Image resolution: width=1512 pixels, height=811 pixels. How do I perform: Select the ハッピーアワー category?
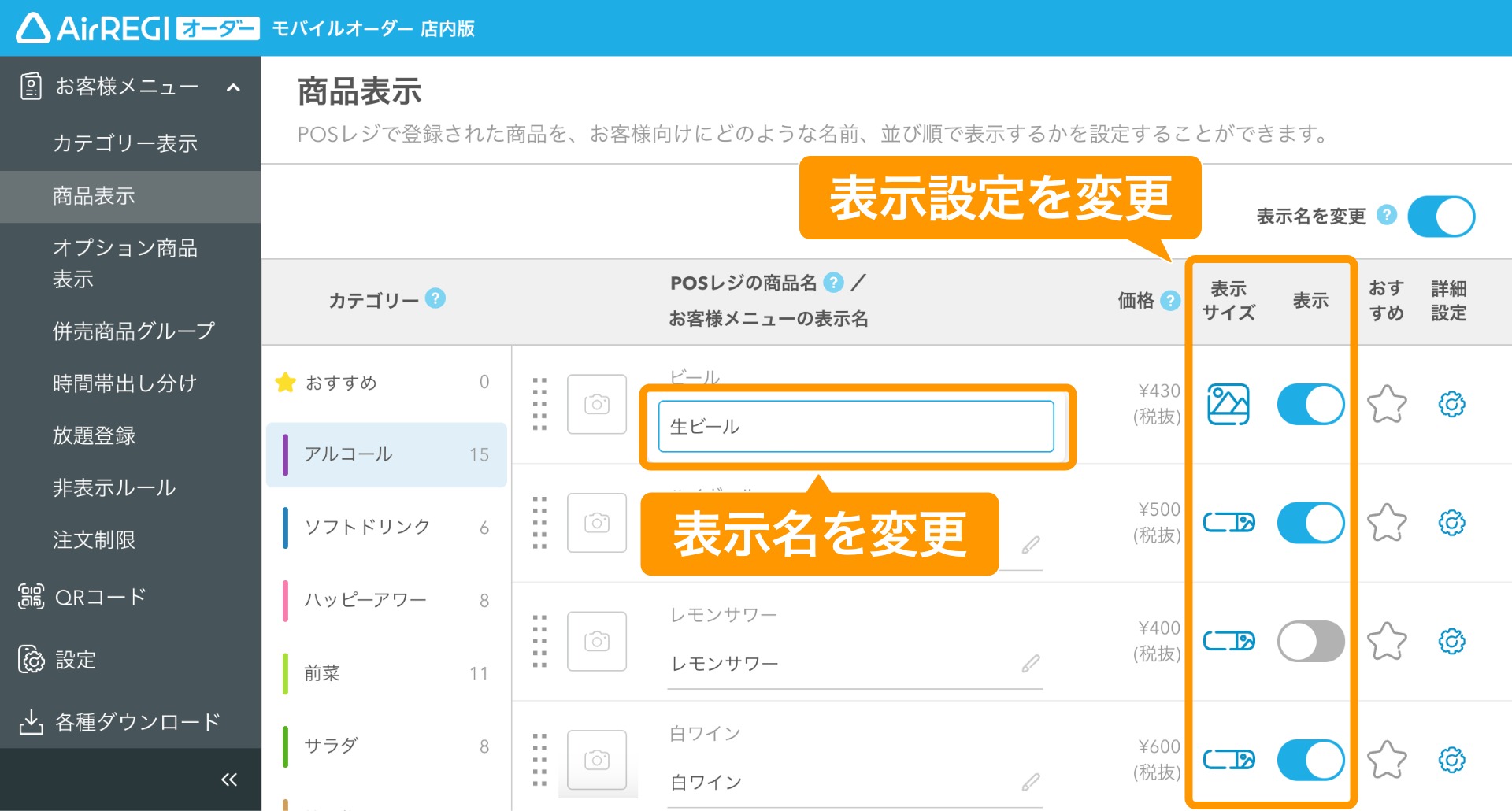coord(386,600)
